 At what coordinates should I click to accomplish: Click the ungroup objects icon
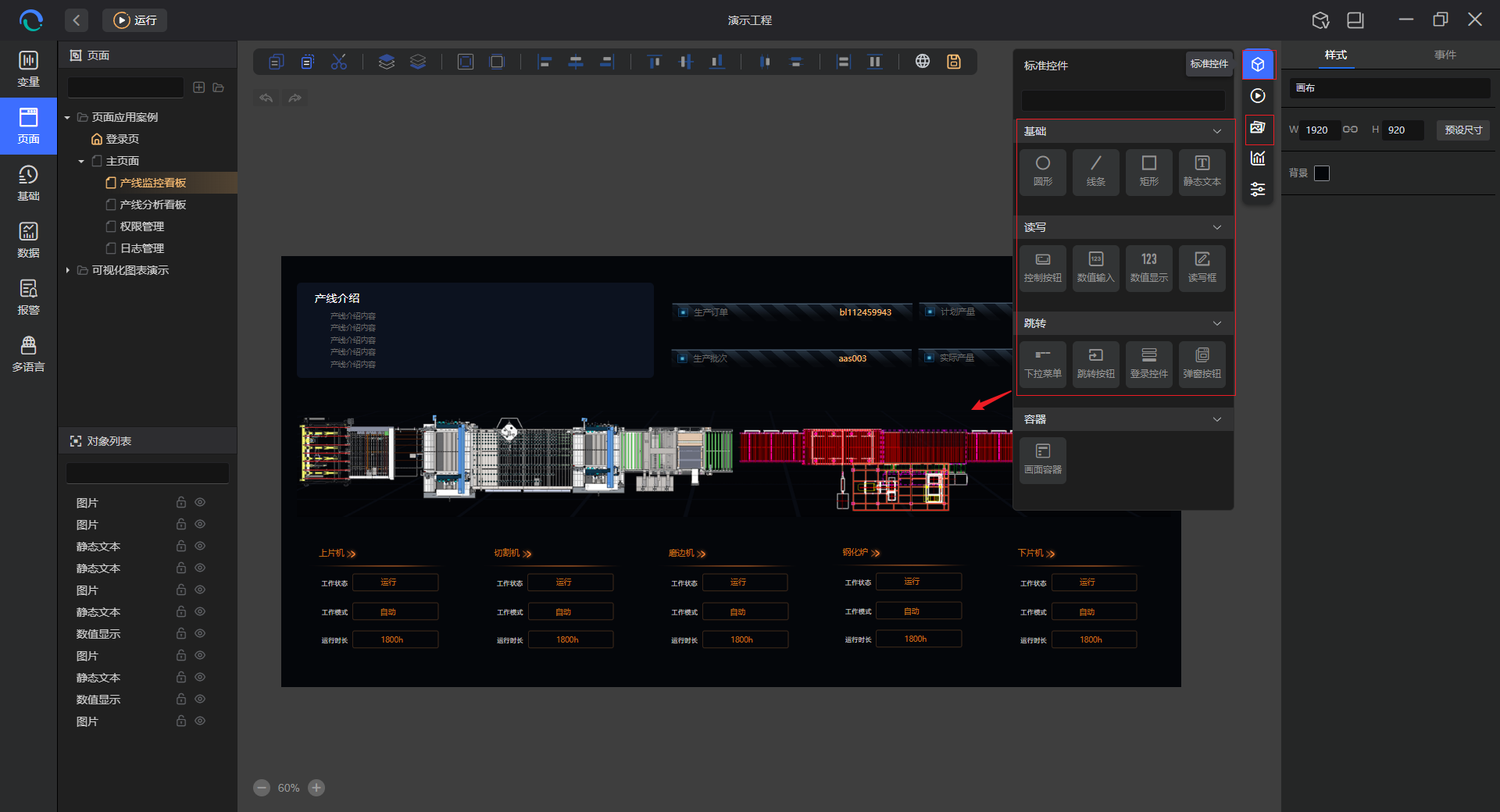point(497,62)
